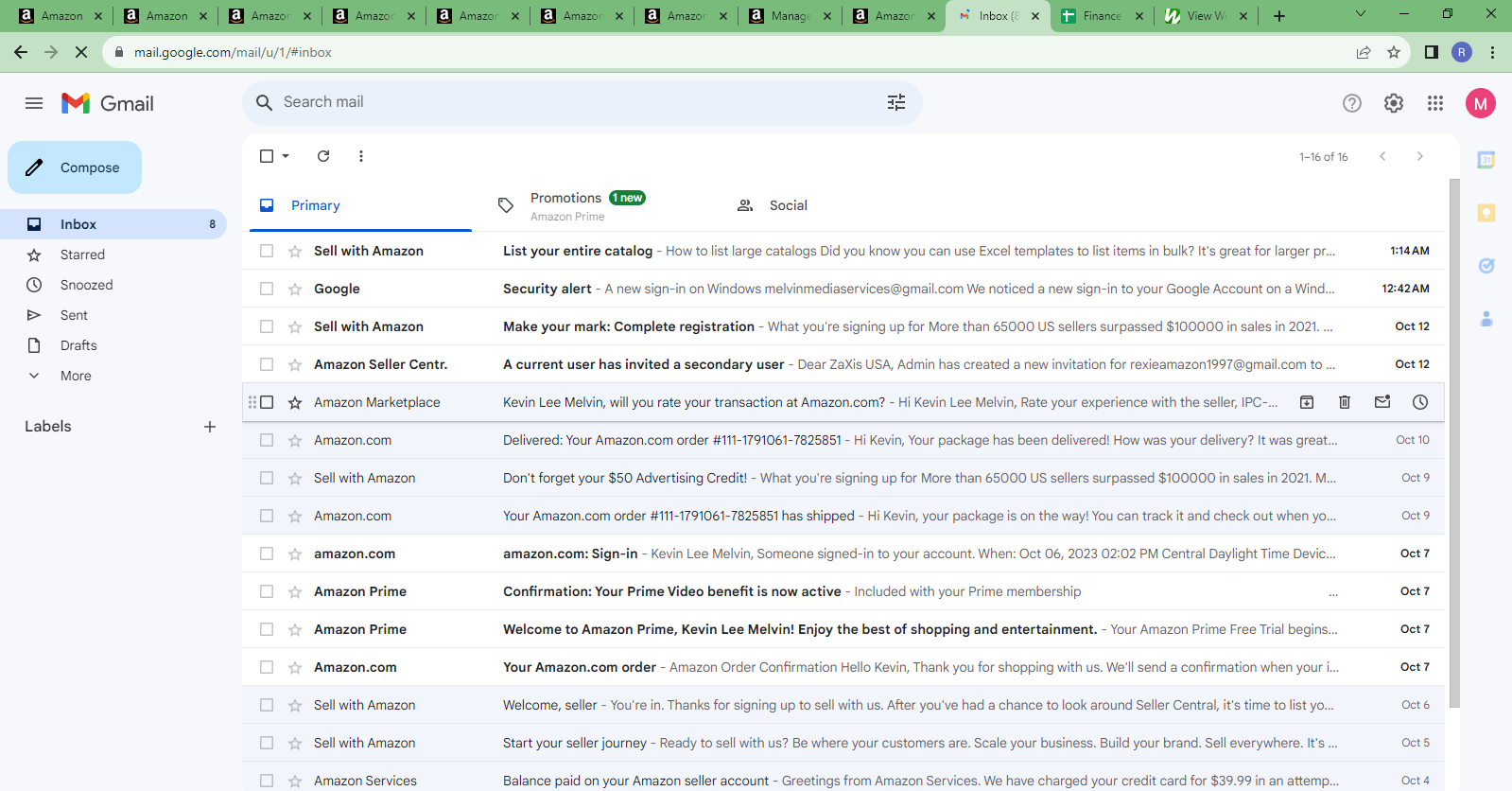1512x791 pixels.
Task: Tick the Amazon Marketplace email checkbox
Action: (267, 402)
